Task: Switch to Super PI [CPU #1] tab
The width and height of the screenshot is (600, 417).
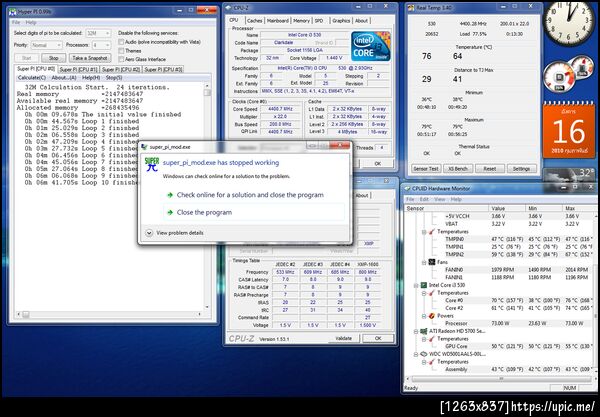Action: 78,69
